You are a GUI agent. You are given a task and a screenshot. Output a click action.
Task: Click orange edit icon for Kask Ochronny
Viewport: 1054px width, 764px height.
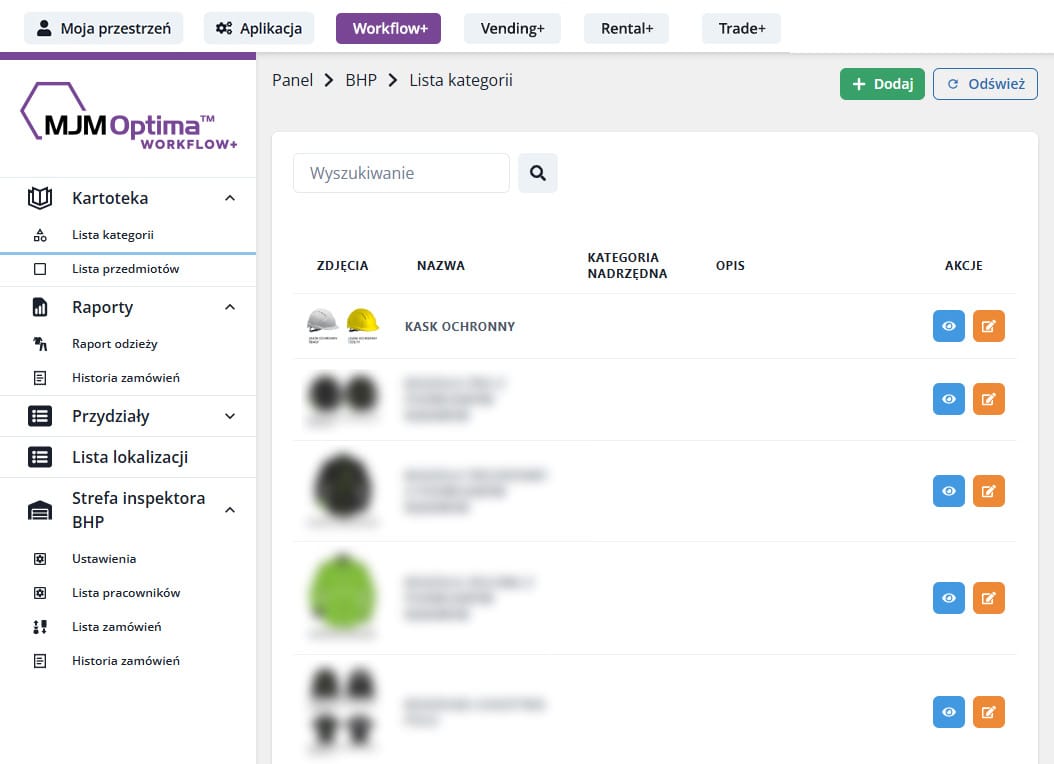[x=988, y=326]
